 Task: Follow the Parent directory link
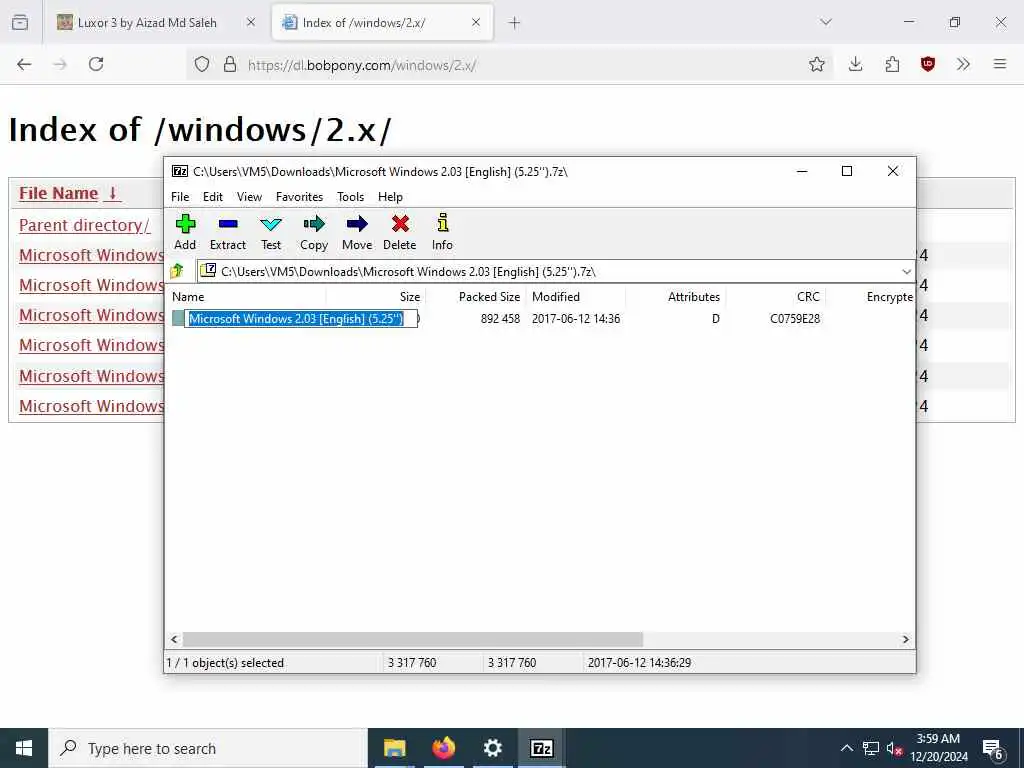(84, 225)
